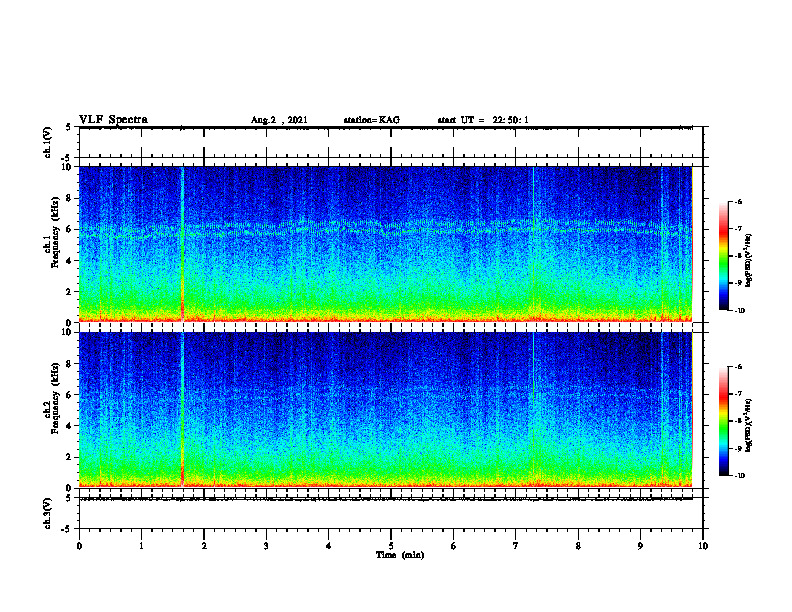Click the "5" label on the time axis
Screen dimensions: 792x612
pyautogui.click(x=391, y=546)
